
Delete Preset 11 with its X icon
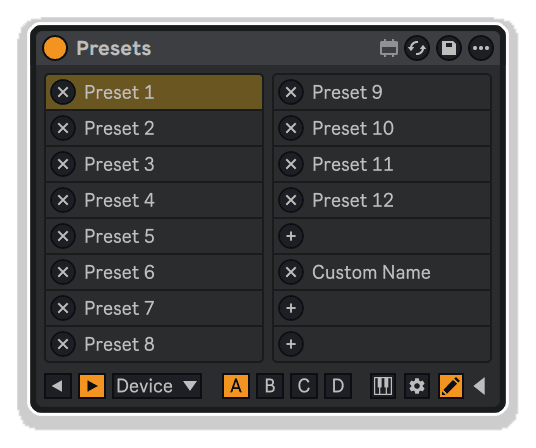pyautogui.click(x=291, y=164)
